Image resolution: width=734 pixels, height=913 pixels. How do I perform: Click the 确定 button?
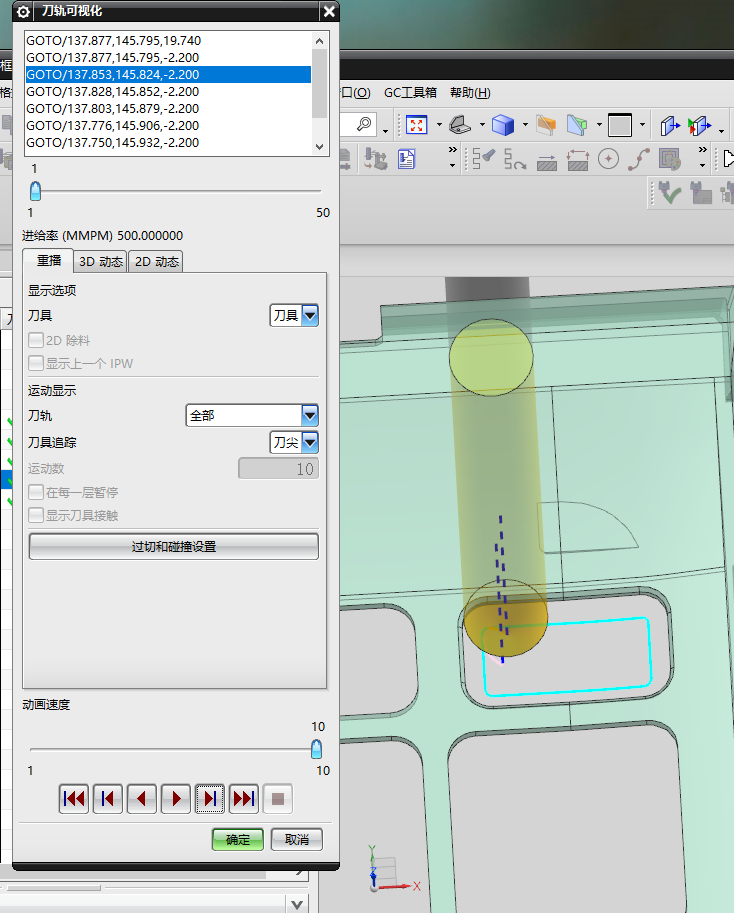pos(237,839)
